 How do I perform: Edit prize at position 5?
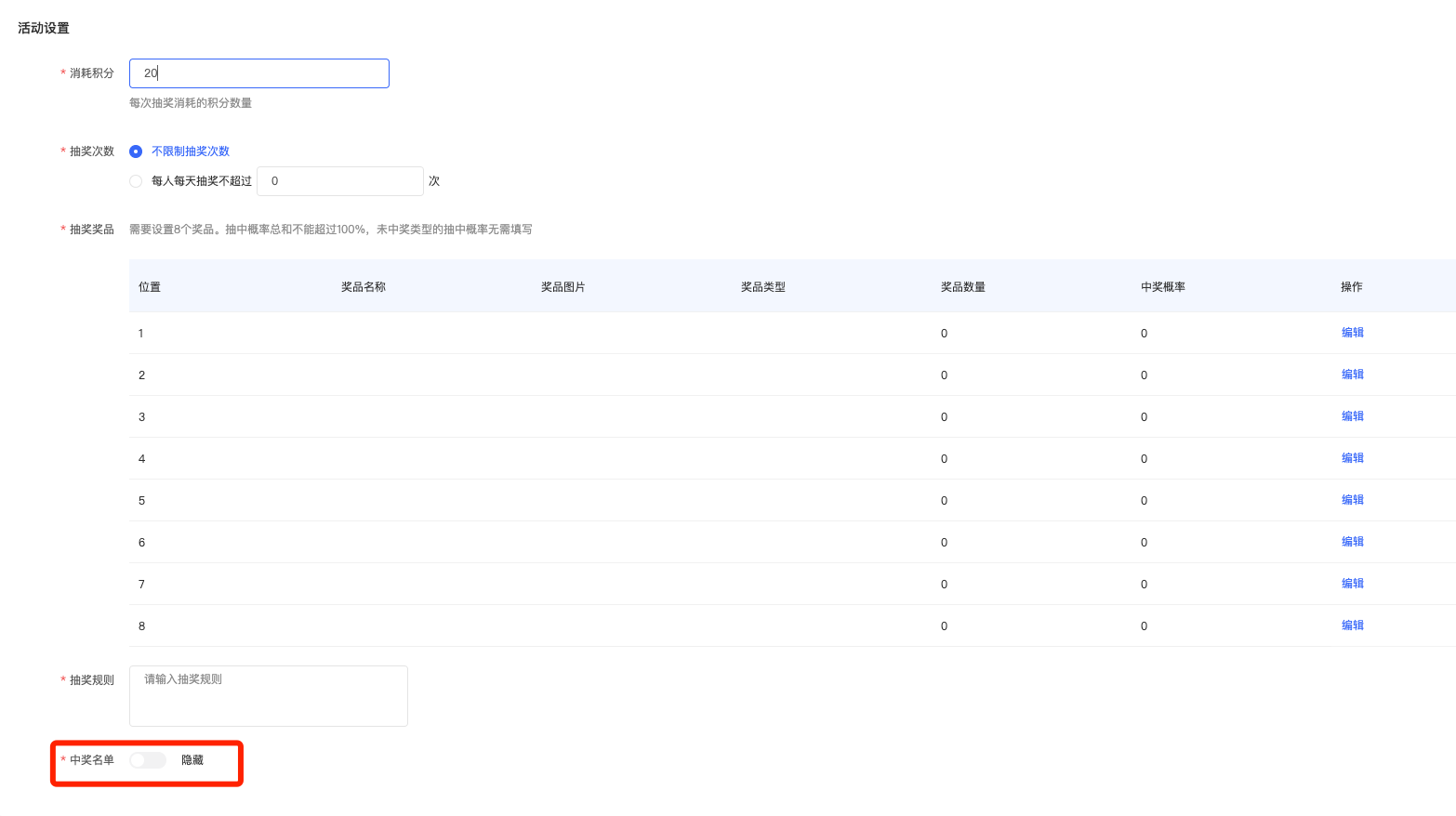click(x=1352, y=500)
